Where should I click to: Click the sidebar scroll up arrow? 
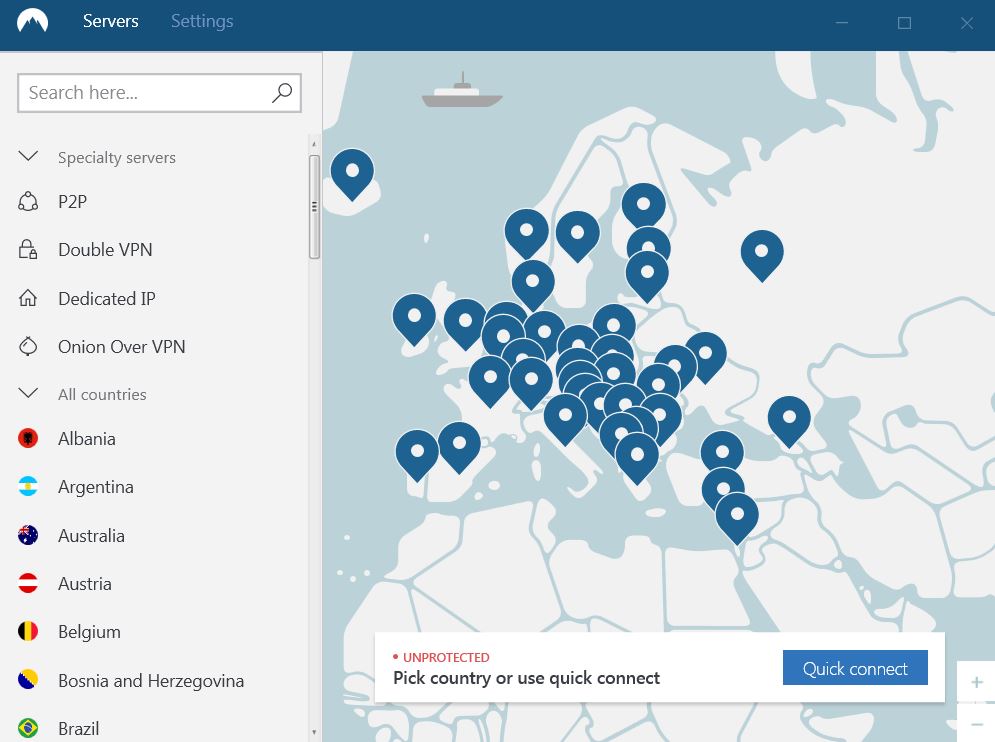tap(314, 145)
